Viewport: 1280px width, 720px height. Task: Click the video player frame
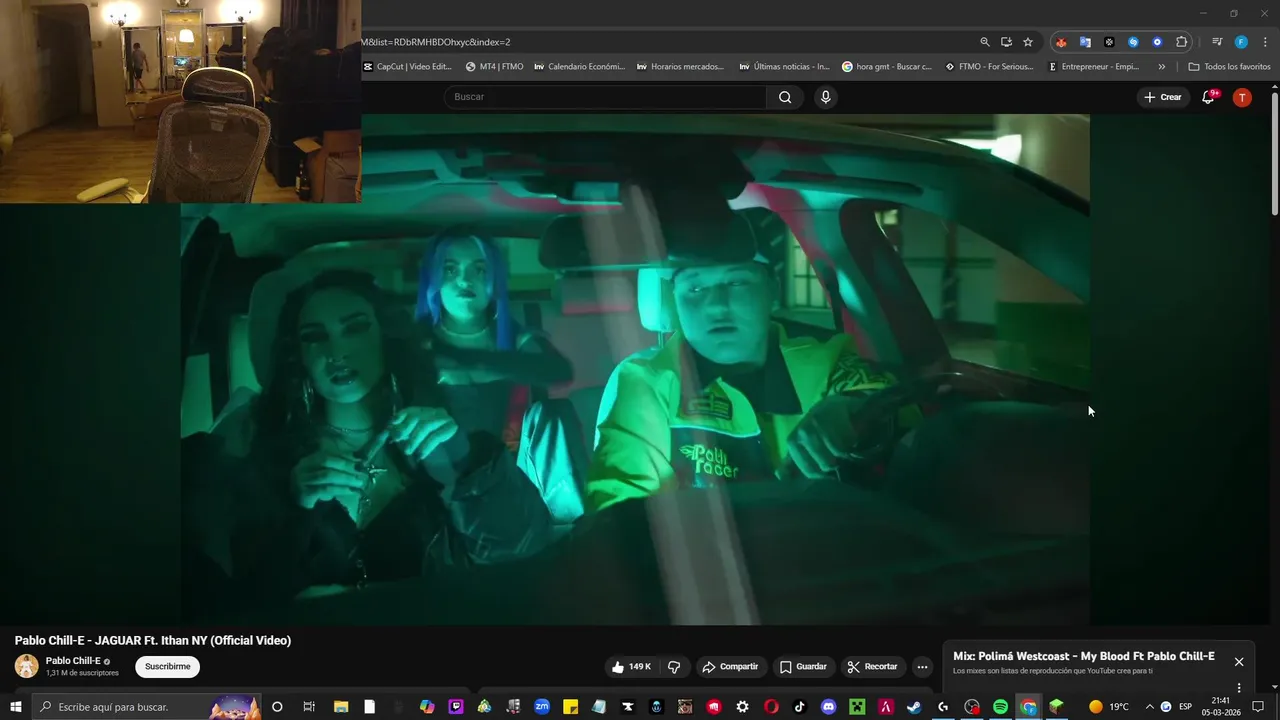tap(635, 369)
